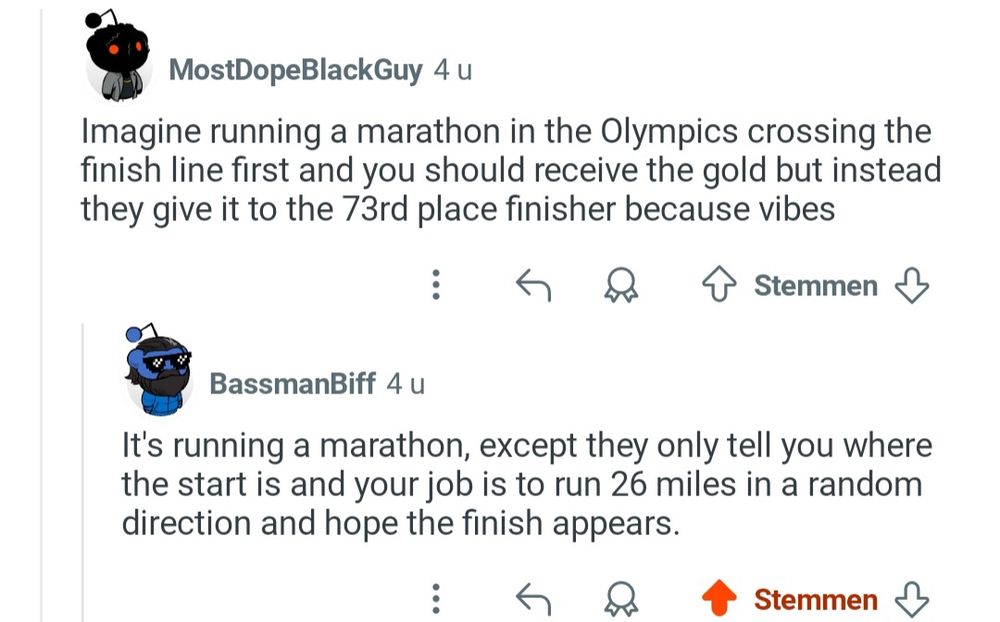Click the reply arrow on MostDopeBlackGuy's comment
1000x622 pixels.
coord(533,286)
